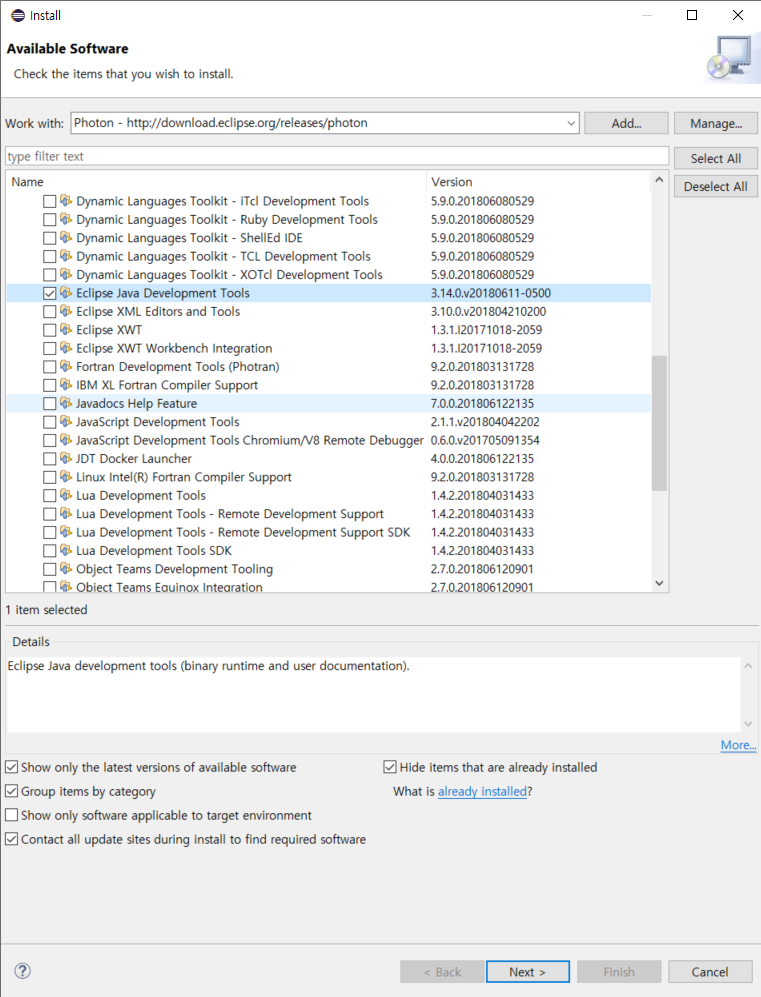Check Dynamic Languages Toolkit - Ruby Development Tools
The height and width of the screenshot is (997, 761).
tap(50, 220)
